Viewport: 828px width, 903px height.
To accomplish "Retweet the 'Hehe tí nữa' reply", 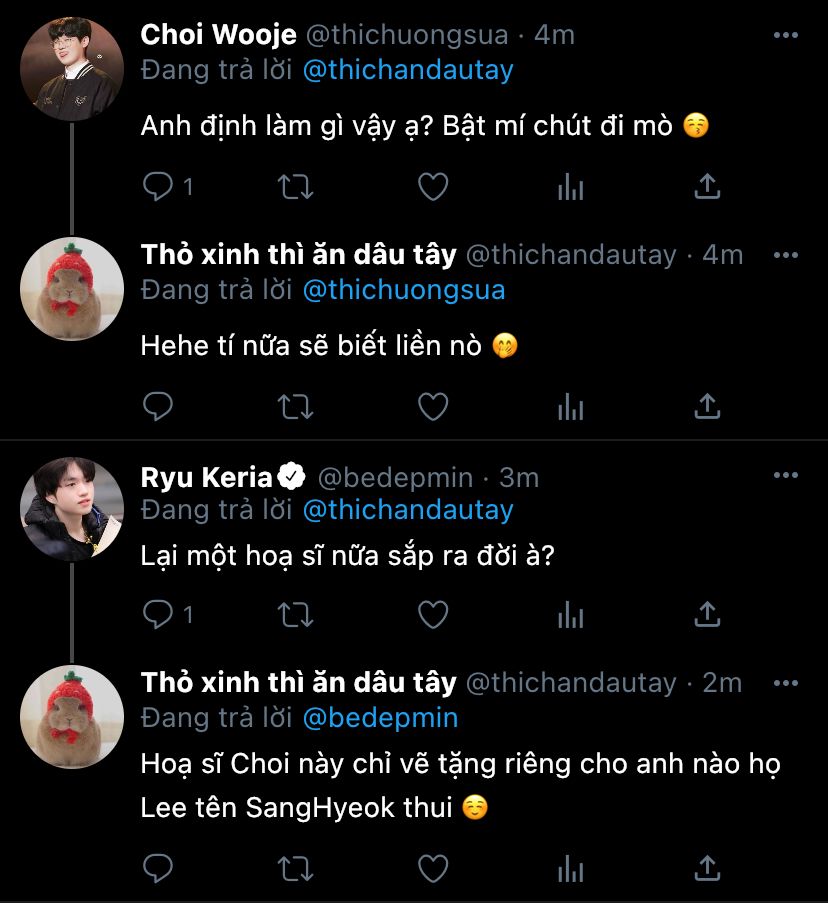I will pos(296,406).
